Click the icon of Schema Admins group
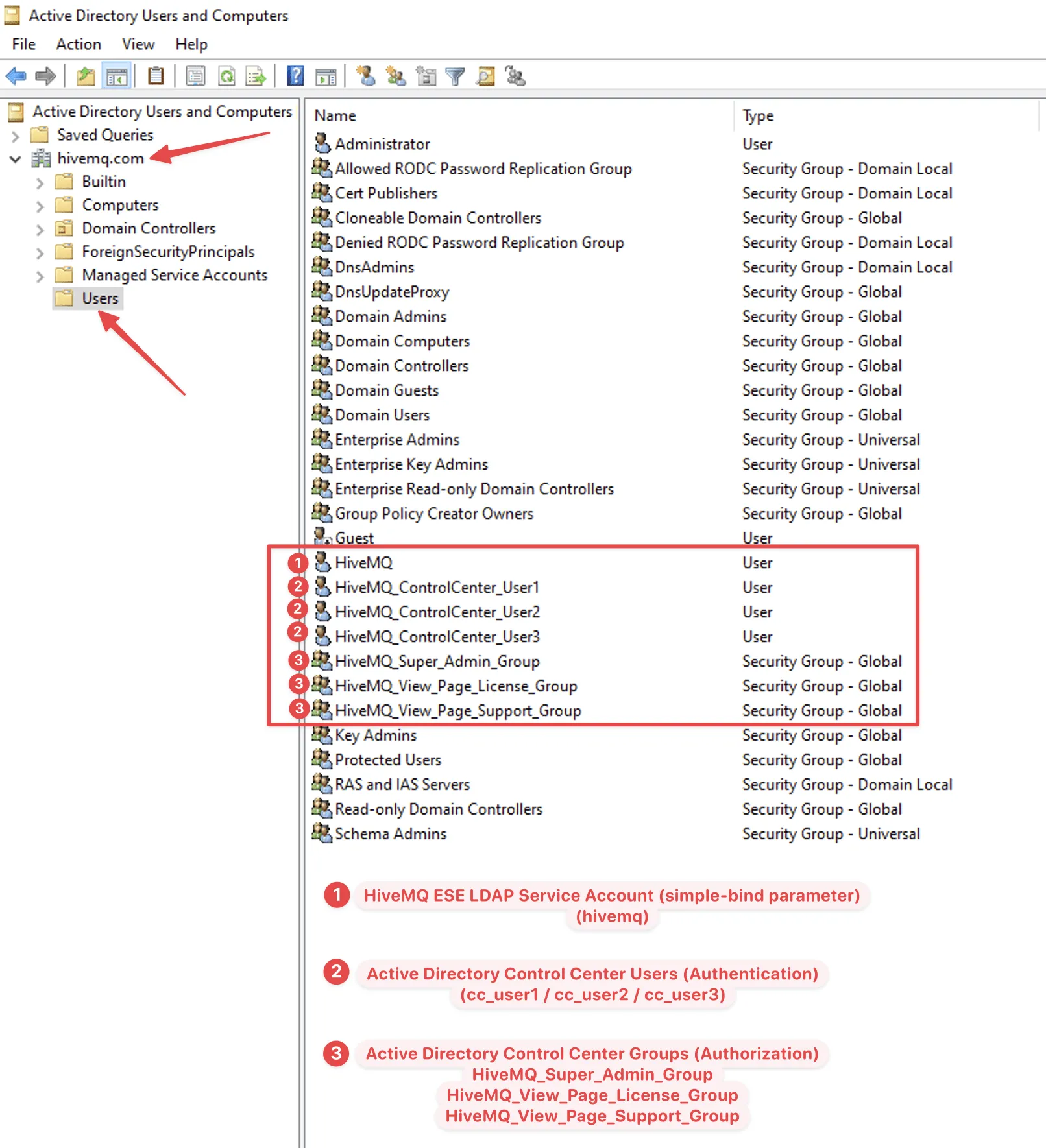The image size is (1046, 1148). (x=322, y=833)
